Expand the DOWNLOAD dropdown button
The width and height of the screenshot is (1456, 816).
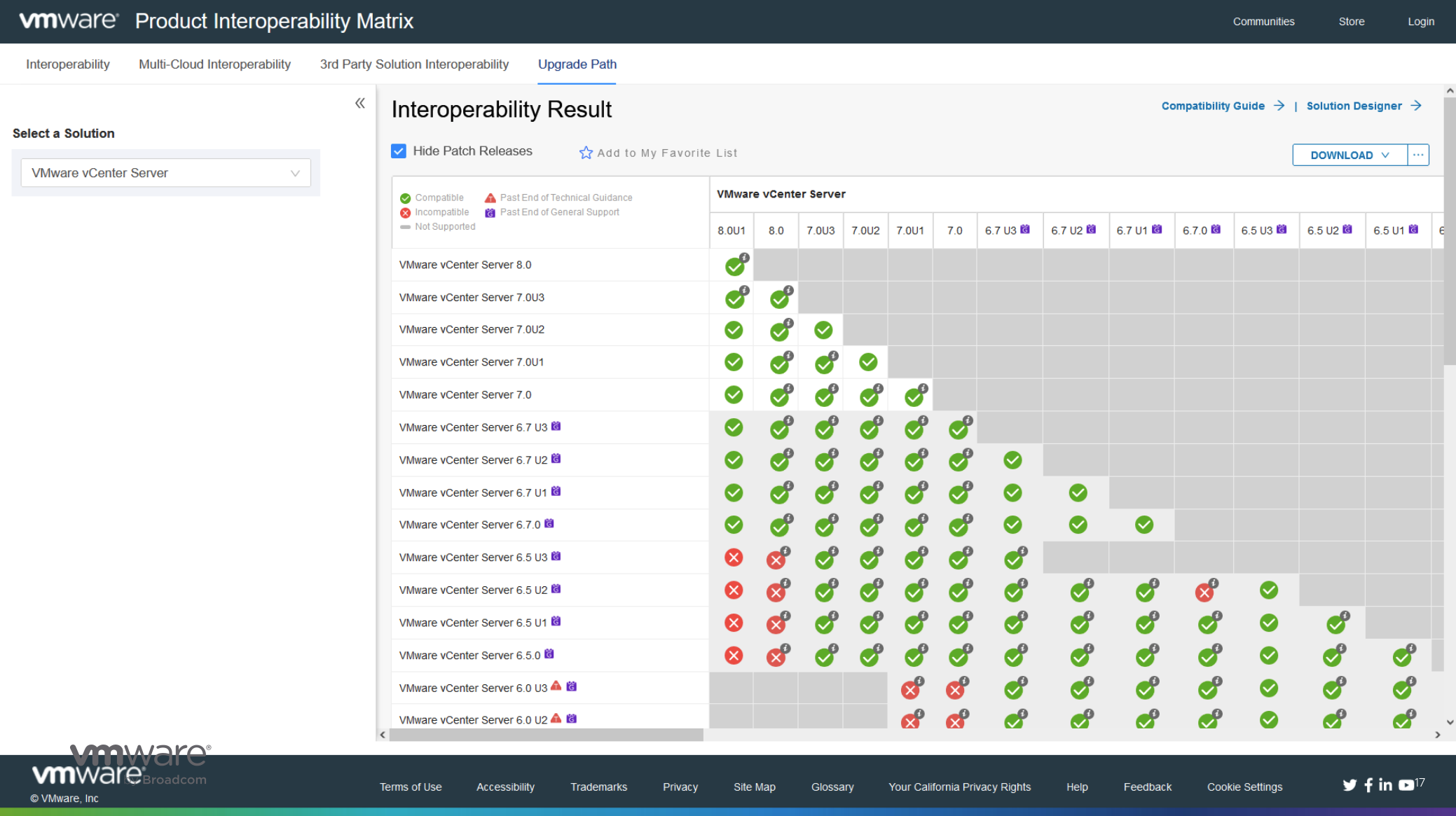tap(1349, 155)
